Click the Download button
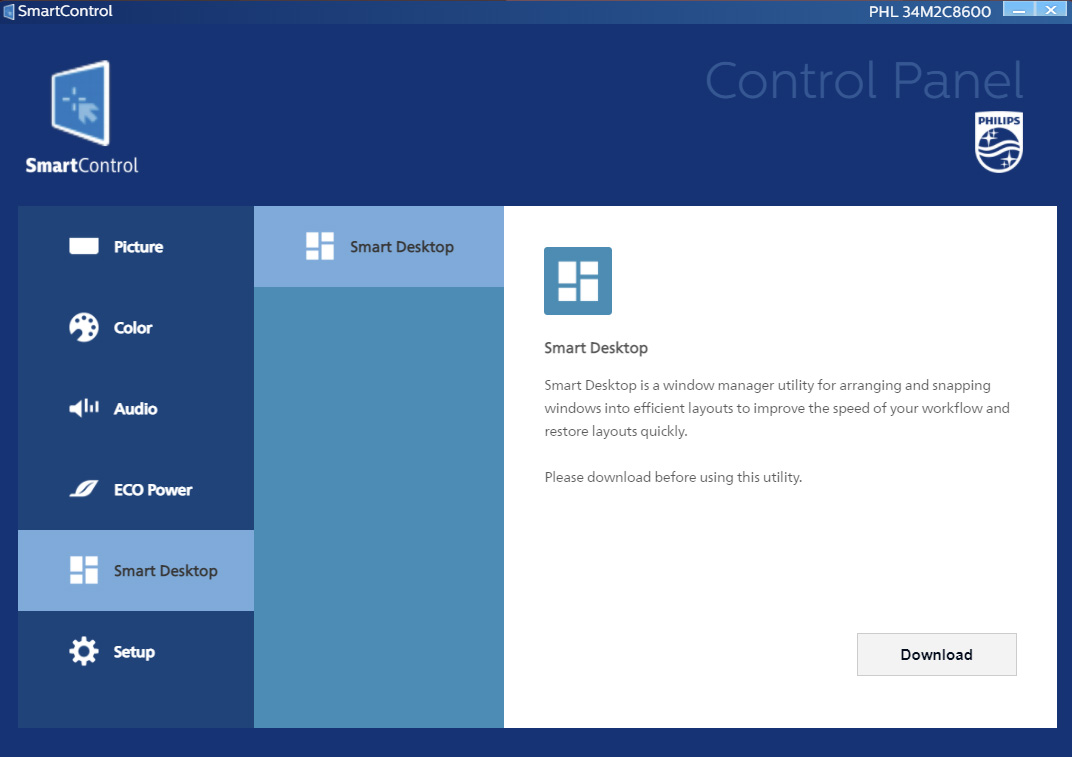1072x757 pixels. point(937,654)
